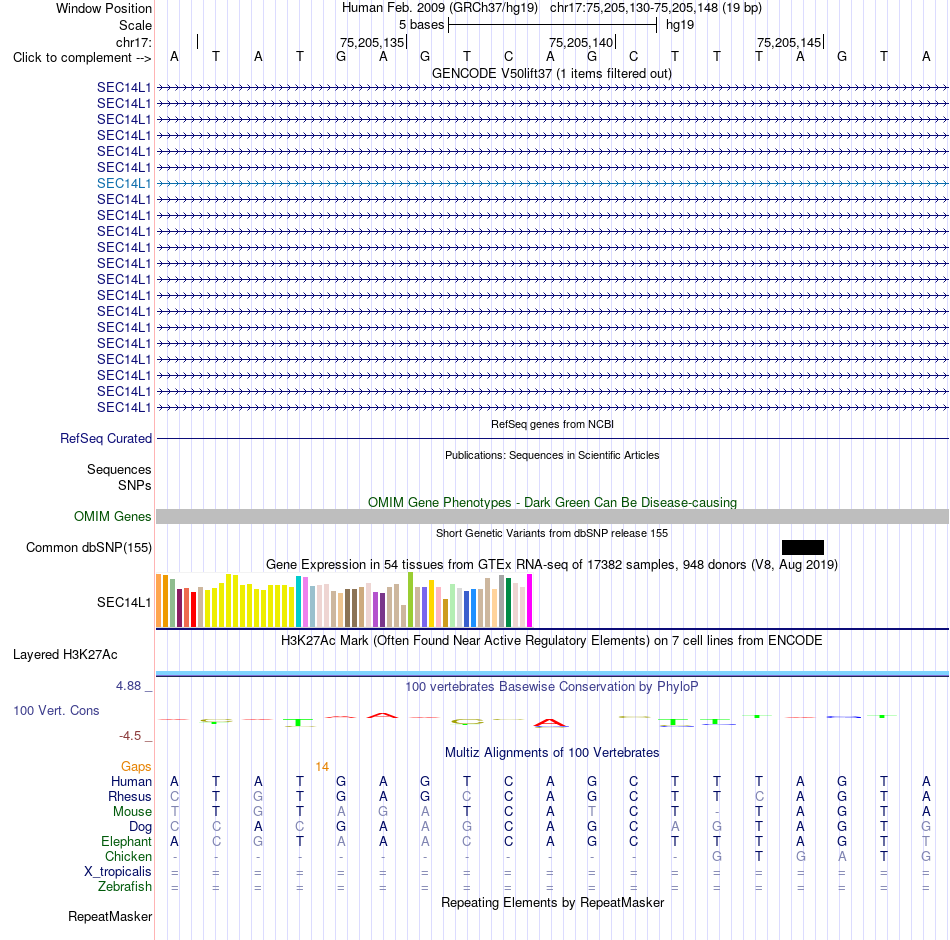Select the Zebrafish alignment row label
The height and width of the screenshot is (940, 950).
(x=125, y=886)
